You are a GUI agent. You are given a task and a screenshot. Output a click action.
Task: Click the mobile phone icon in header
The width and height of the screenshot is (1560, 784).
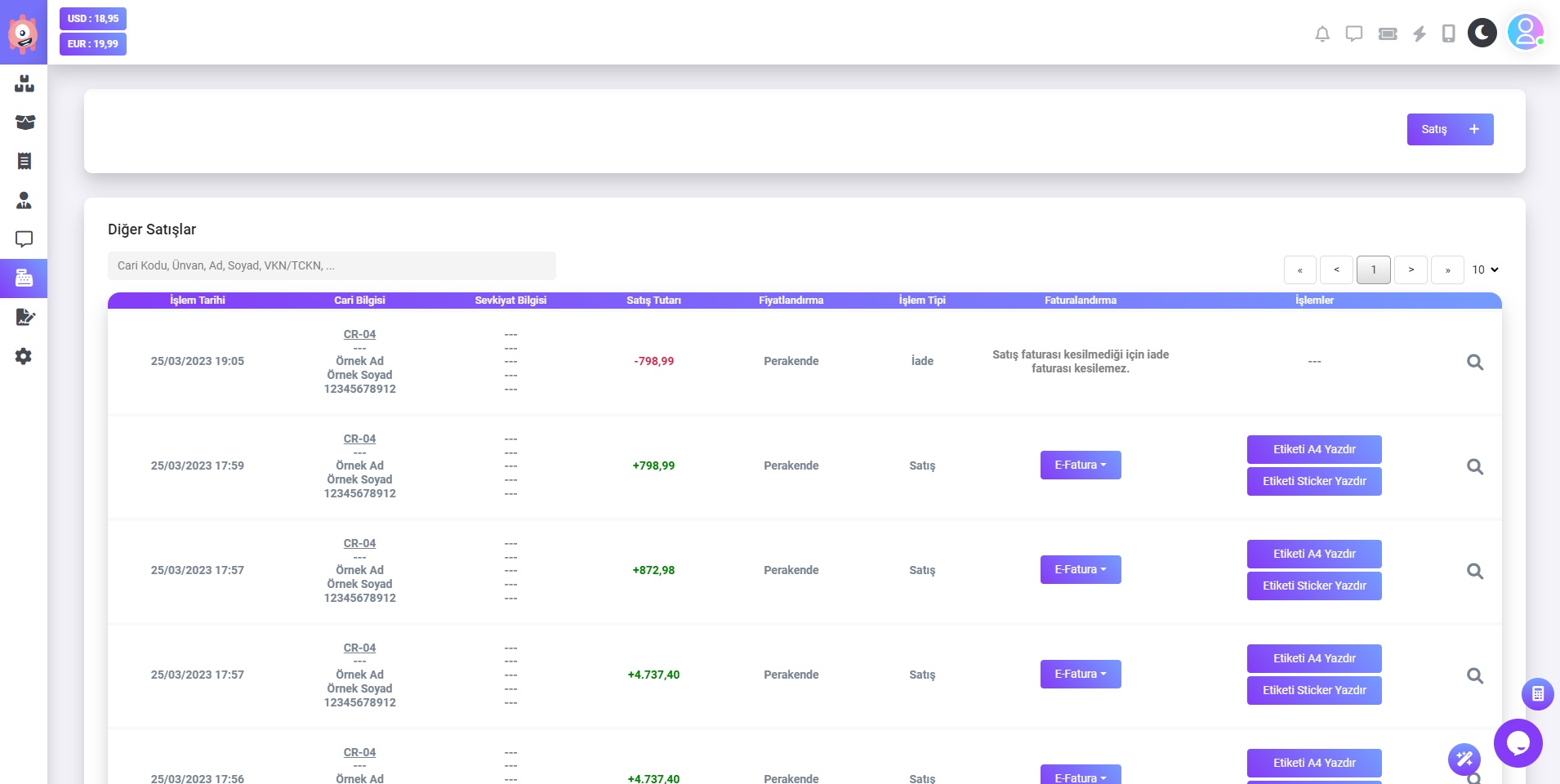point(1448,33)
